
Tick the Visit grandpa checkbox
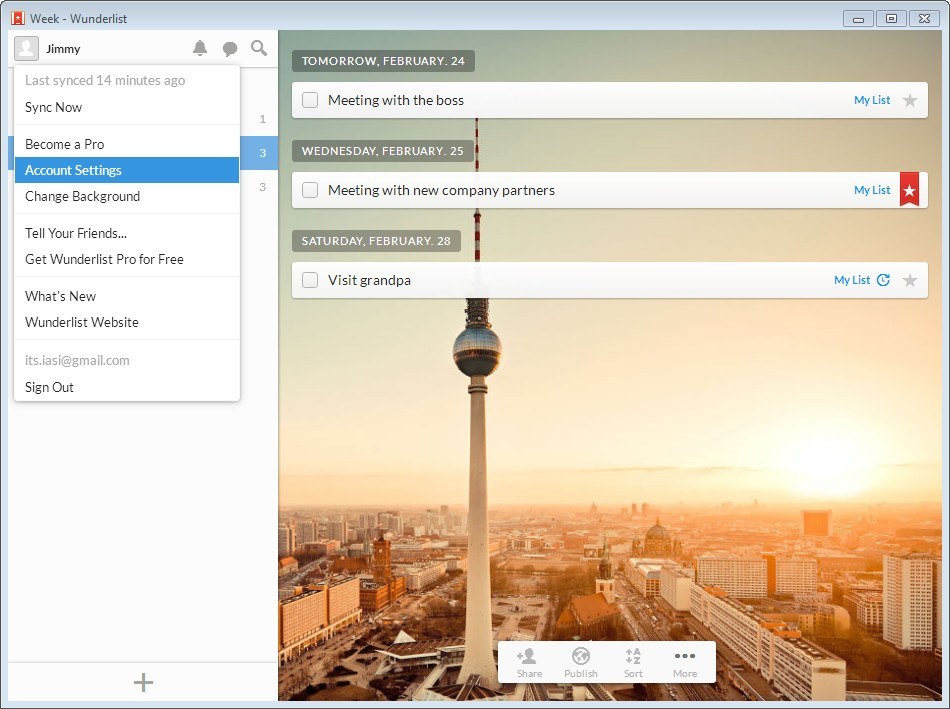310,280
